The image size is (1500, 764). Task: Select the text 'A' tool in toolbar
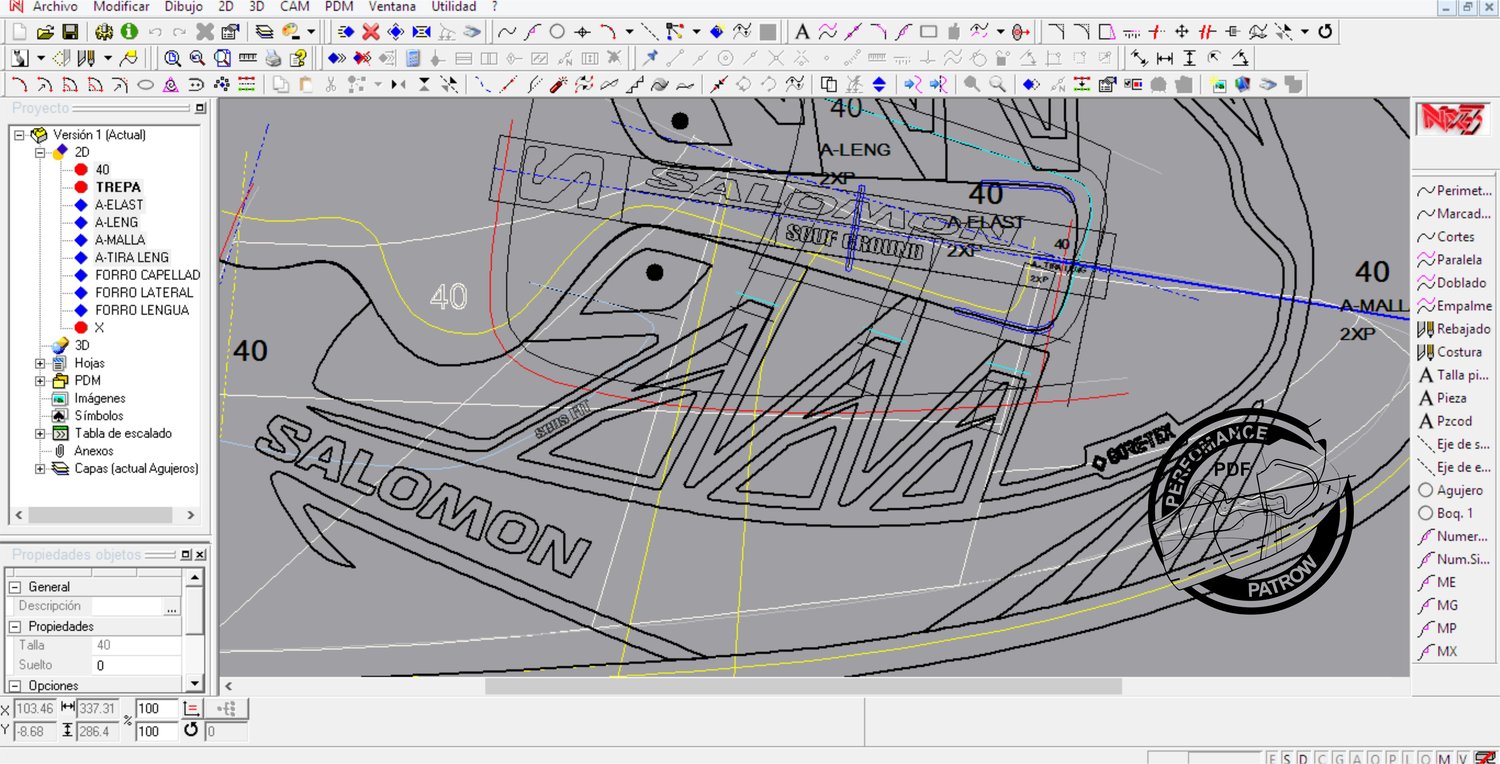click(x=802, y=32)
